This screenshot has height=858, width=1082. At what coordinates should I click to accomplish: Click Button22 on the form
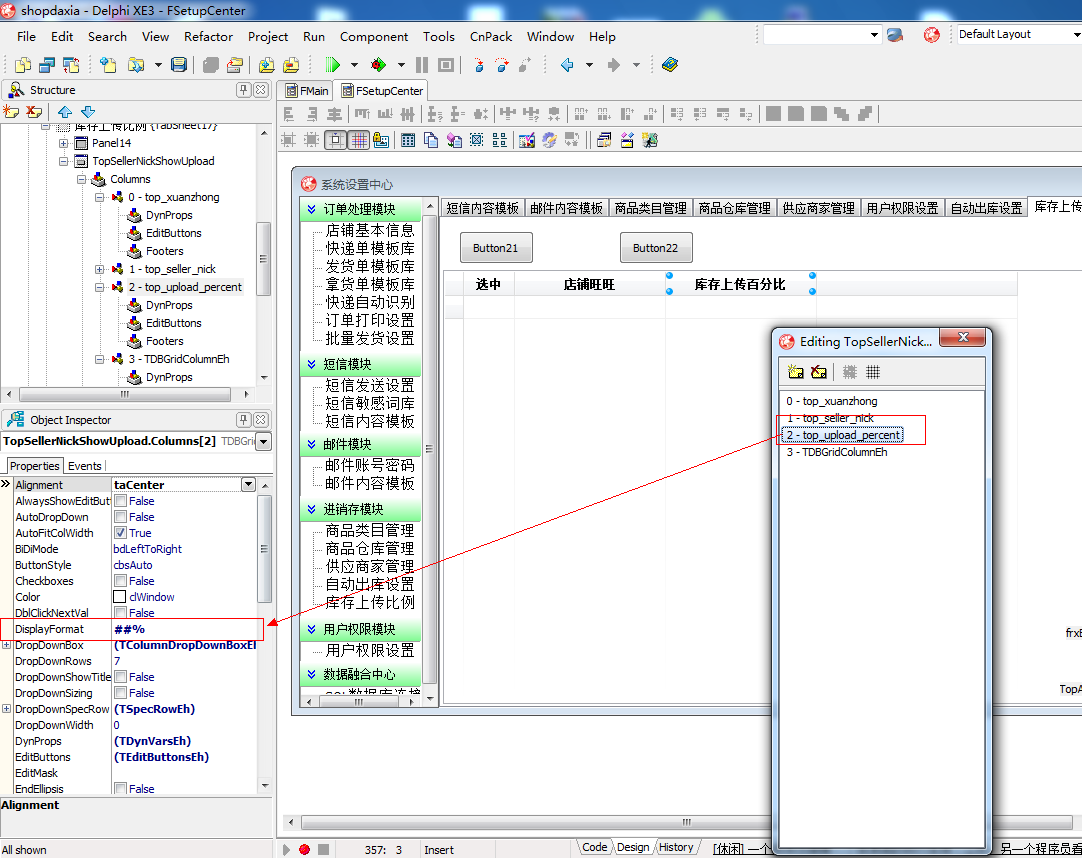coord(656,248)
